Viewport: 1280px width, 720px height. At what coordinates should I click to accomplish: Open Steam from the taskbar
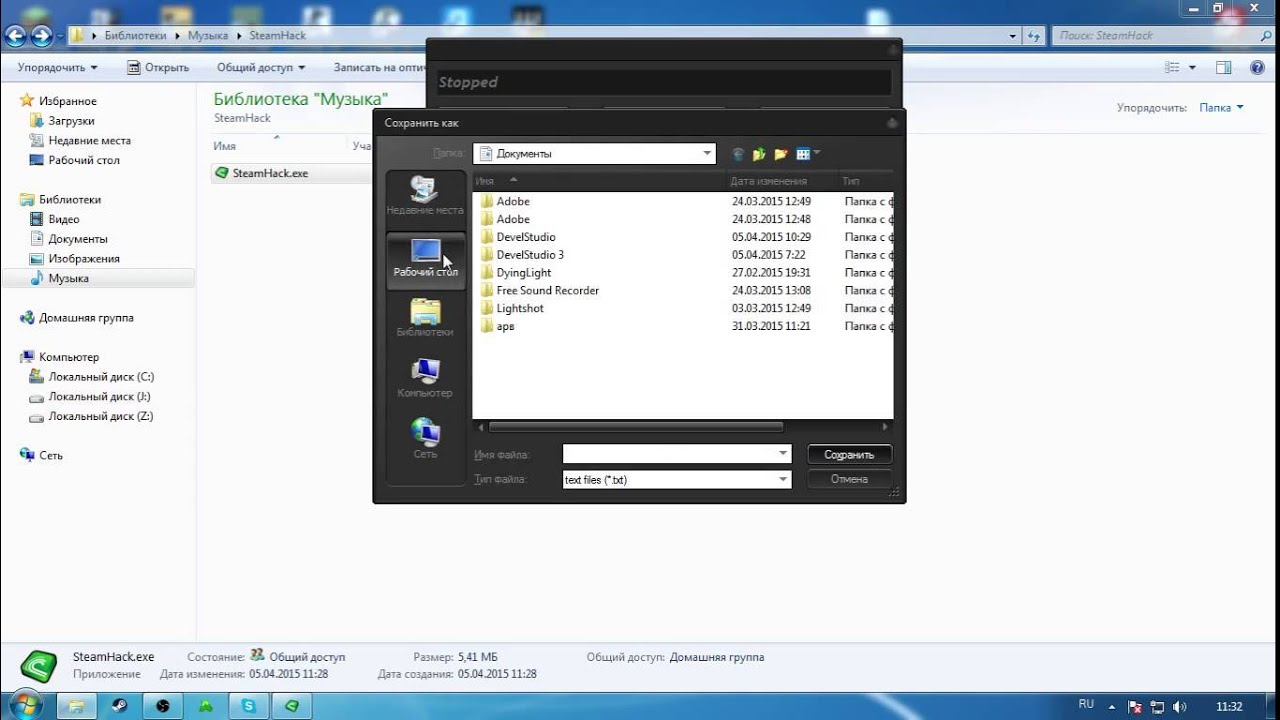119,706
